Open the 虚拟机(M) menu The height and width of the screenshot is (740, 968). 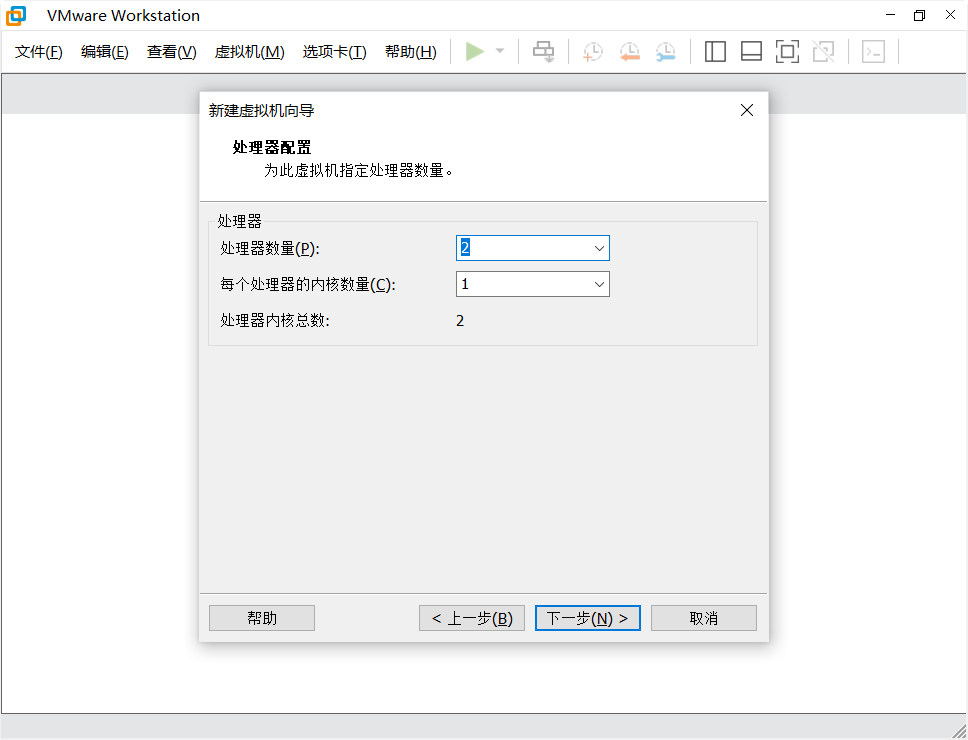coord(249,52)
